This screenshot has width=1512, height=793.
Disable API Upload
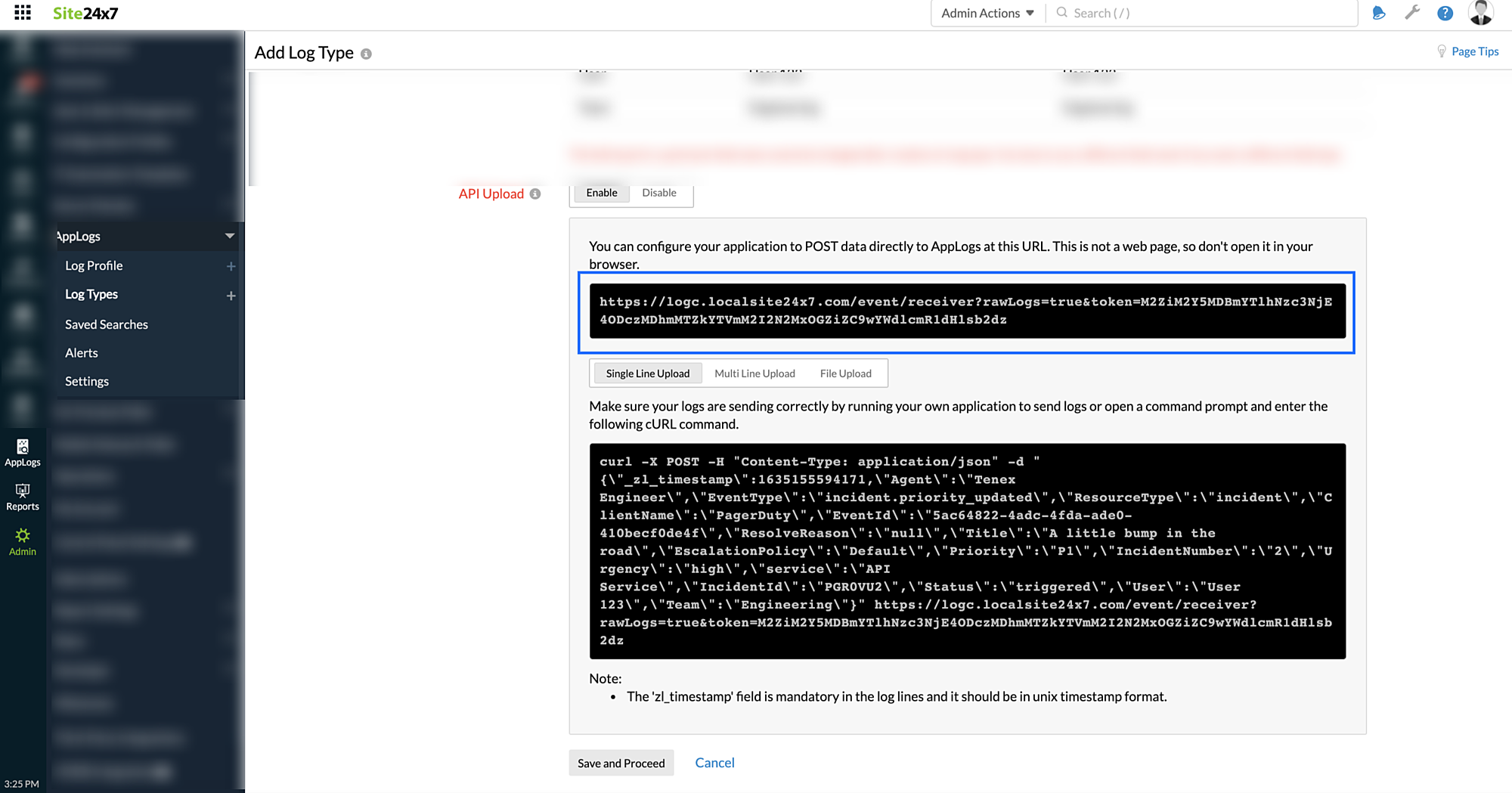658,193
